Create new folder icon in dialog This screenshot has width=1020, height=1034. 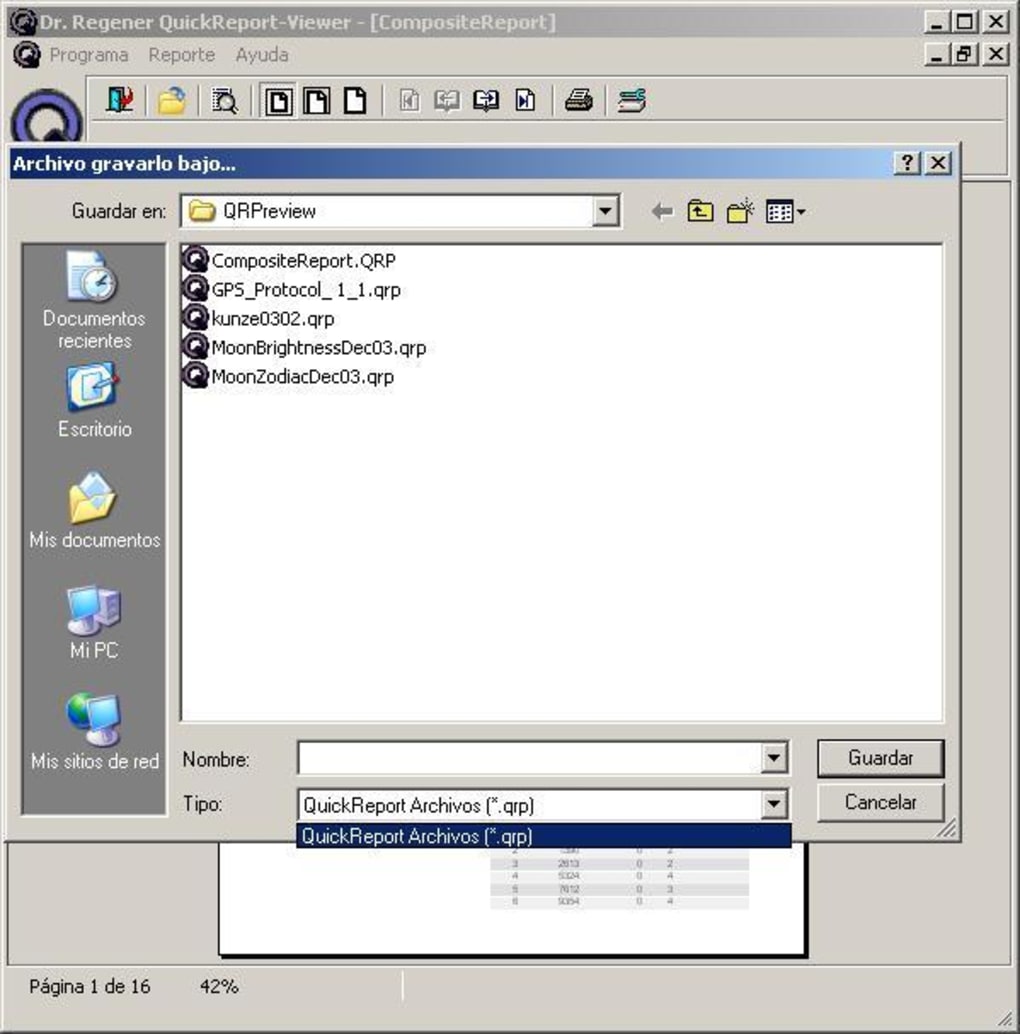740,212
